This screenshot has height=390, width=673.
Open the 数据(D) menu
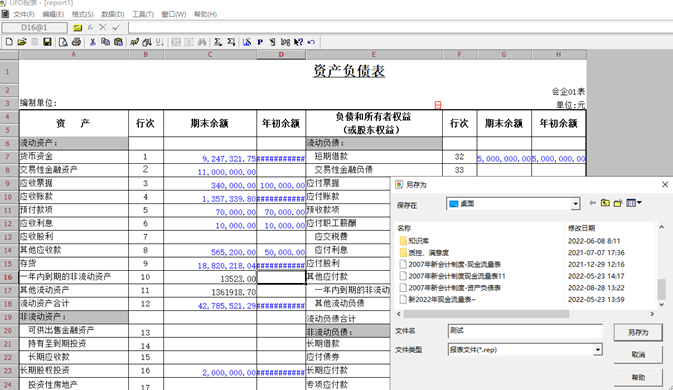click(x=112, y=14)
